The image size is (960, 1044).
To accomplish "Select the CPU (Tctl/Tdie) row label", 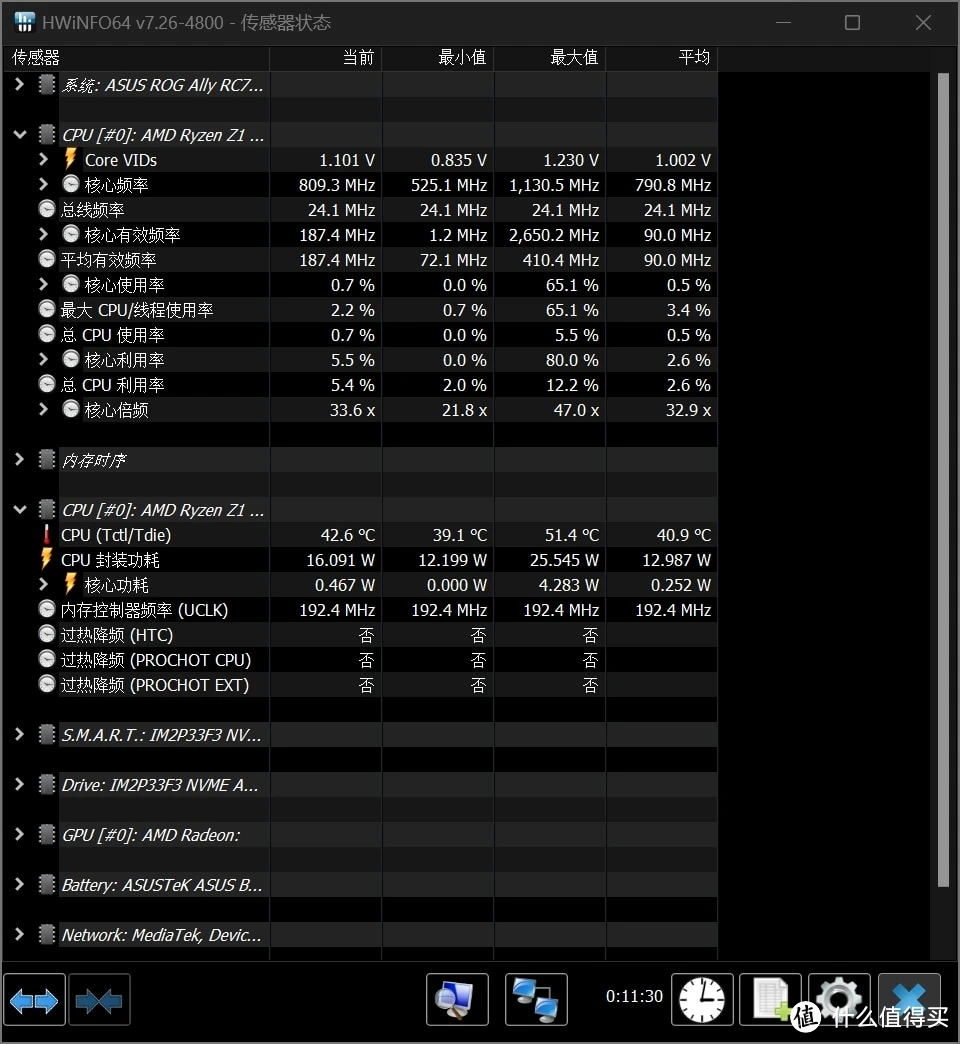I will click(x=116, y=535).
